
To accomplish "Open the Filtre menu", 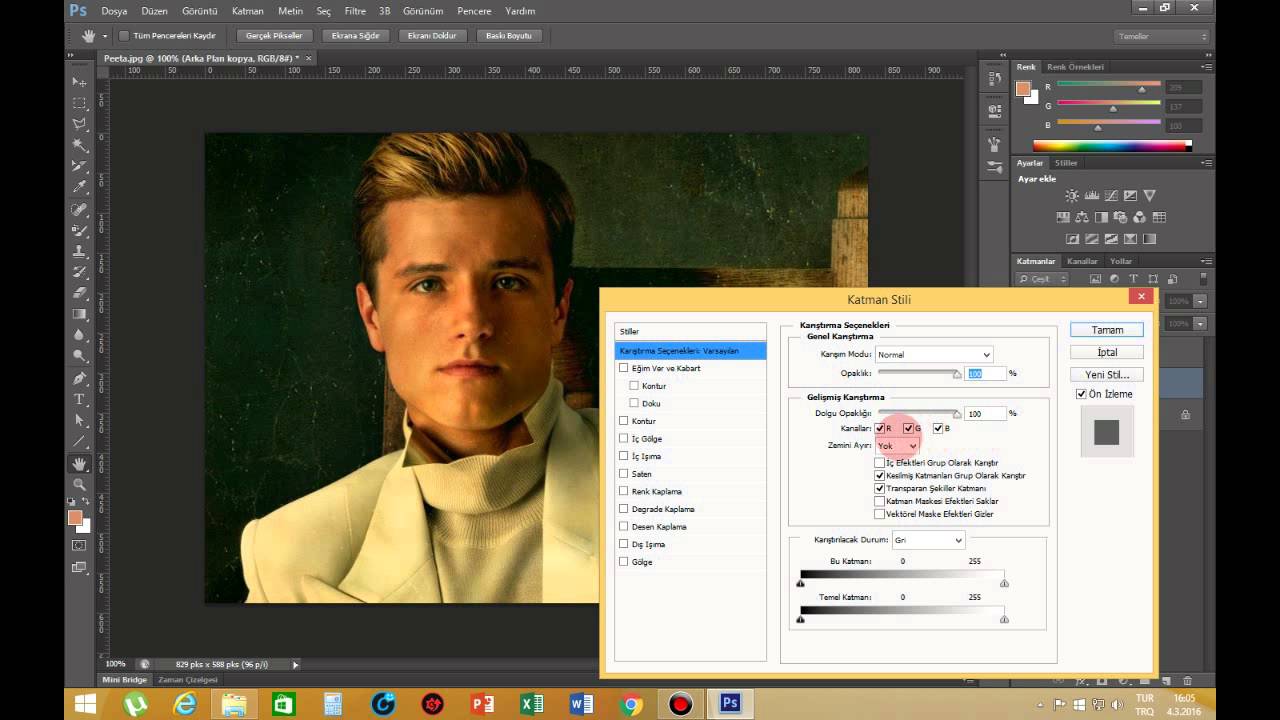I will [x=355, y=11].
